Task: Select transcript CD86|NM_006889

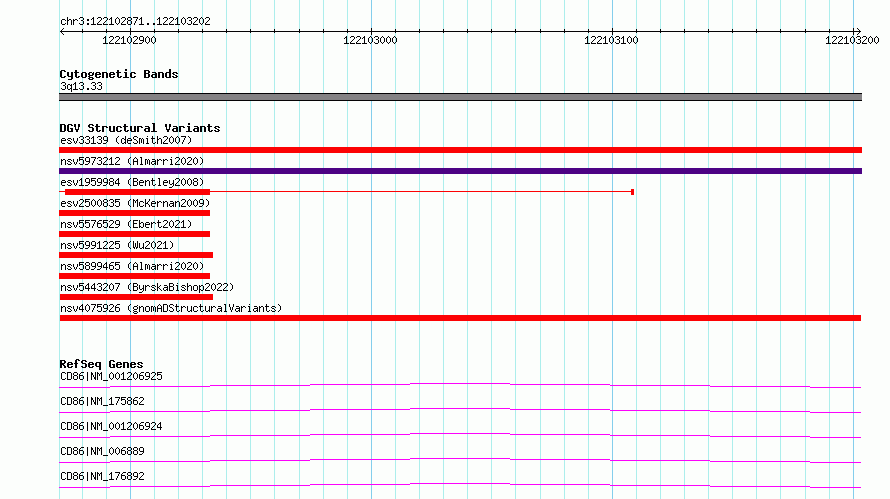Action: click(102, 451)
